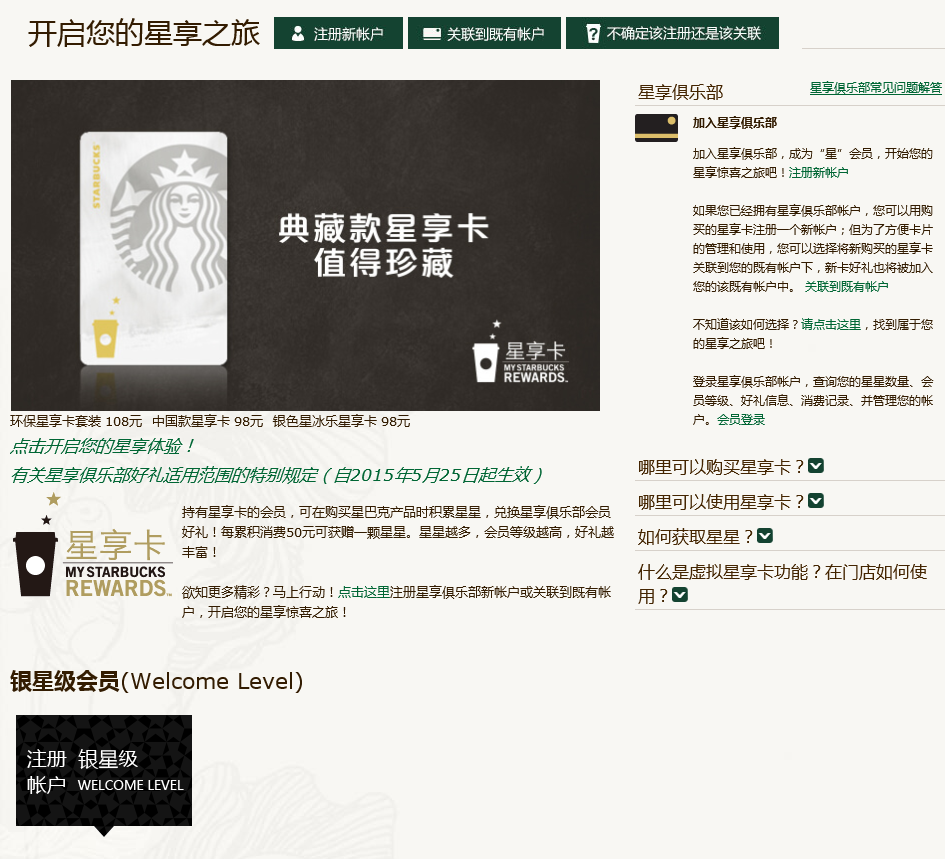The image size is (945, 859).
Task: Click the white Starbucks card image in the banner
Action: [x=154, y=248]
